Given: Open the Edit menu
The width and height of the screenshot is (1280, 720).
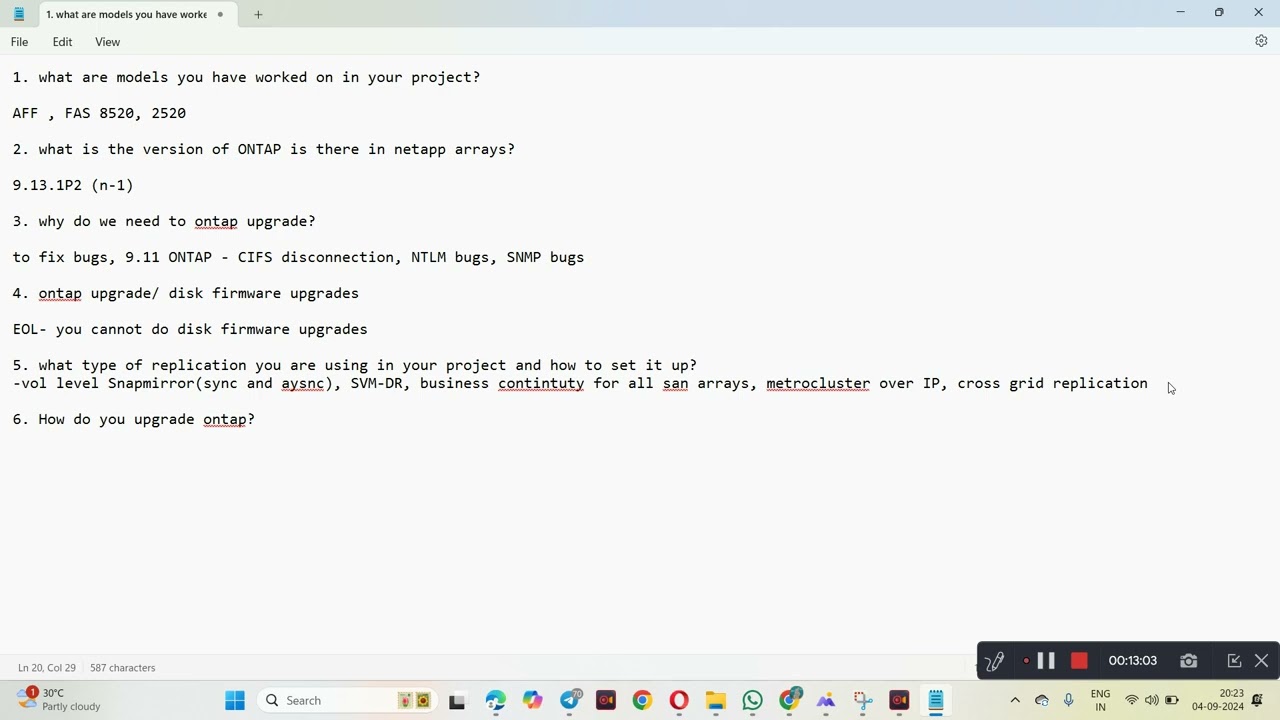Looking at the screenshot, I should coord(62,42).
